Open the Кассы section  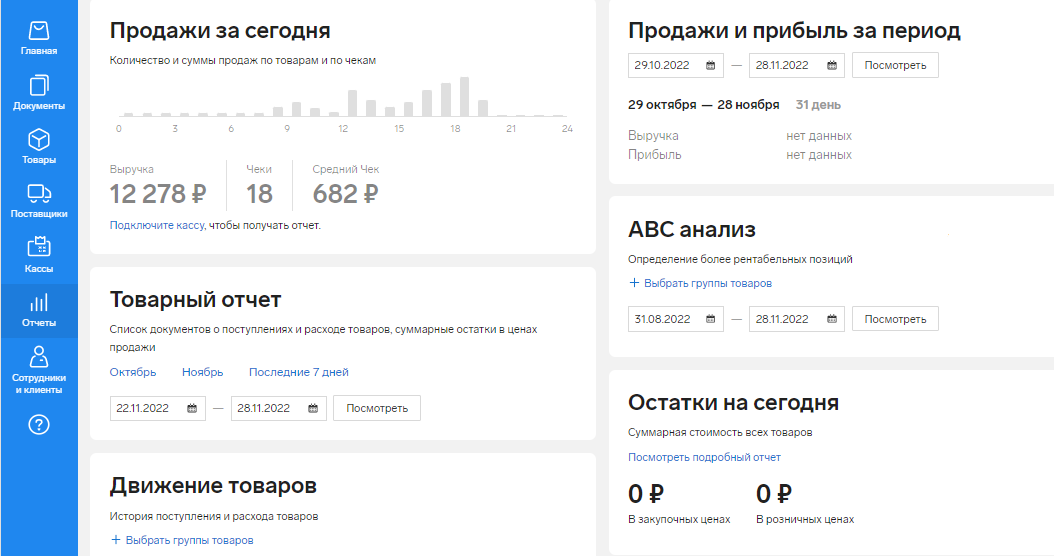click(39, 255)
